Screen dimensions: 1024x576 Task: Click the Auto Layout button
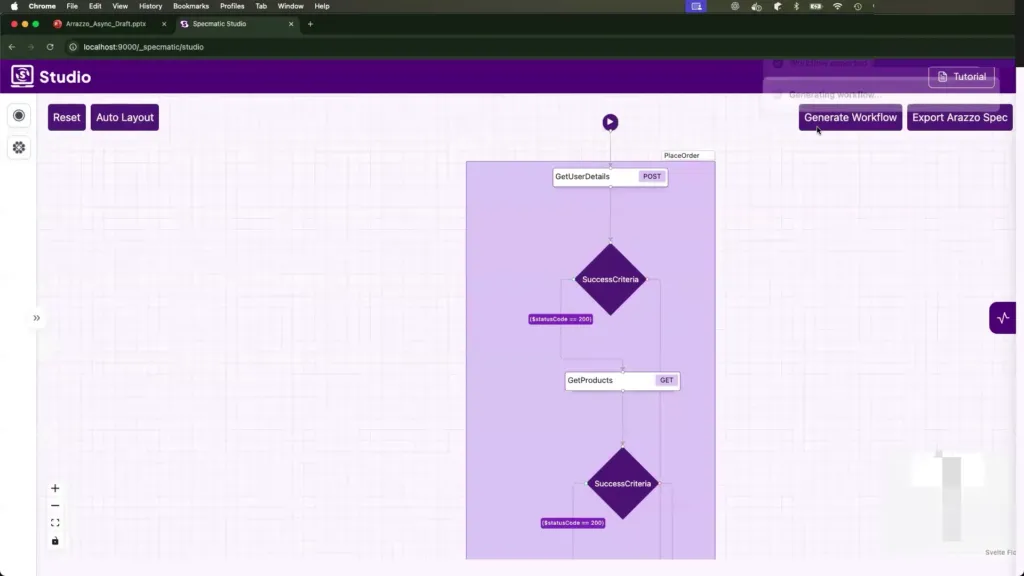(124, 118)
